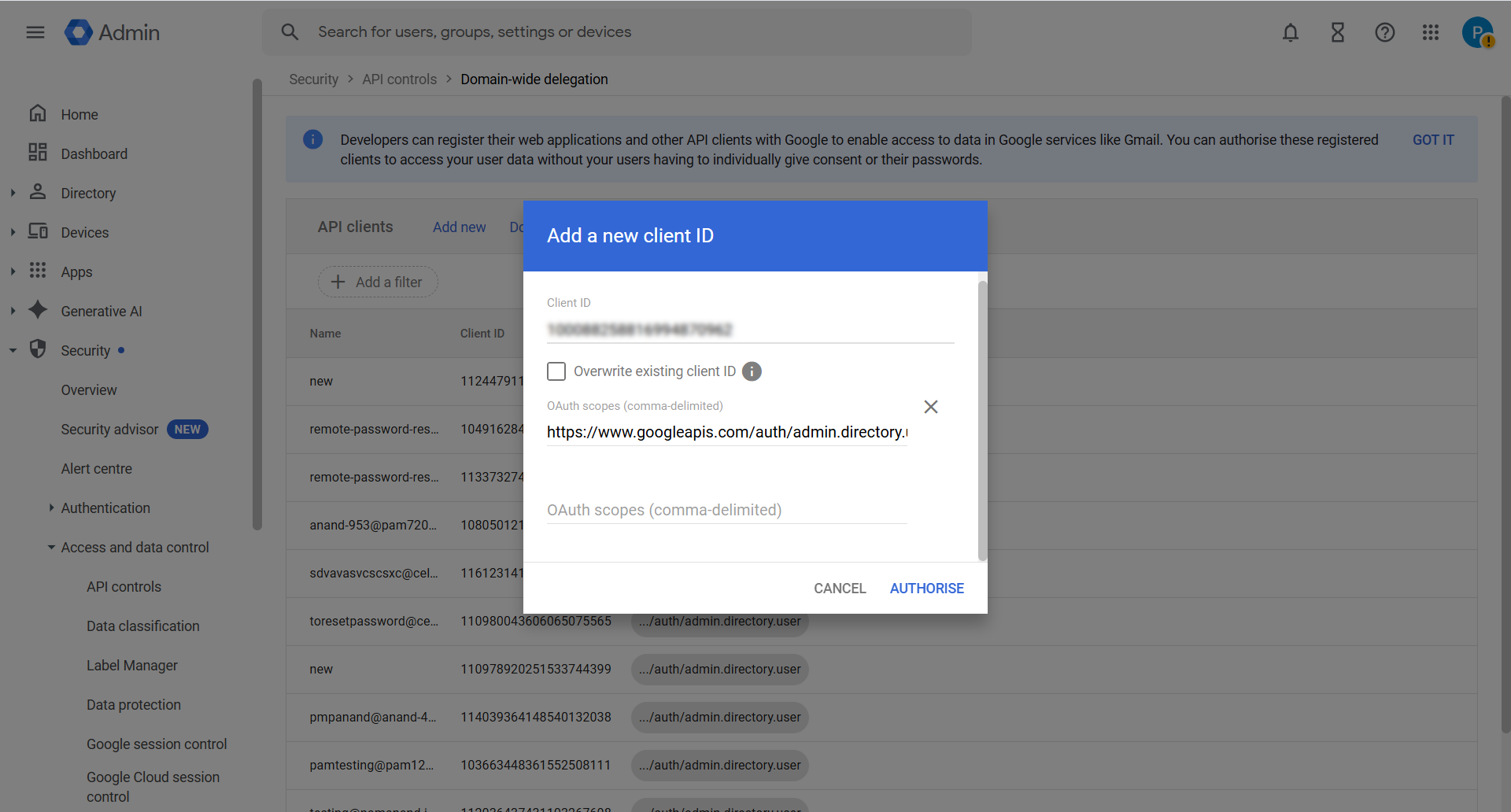Expand the Devices section in the sidebar
The width and height of the screenshot is (1511, 812).
pyautogui.click(x=13, y=231)
